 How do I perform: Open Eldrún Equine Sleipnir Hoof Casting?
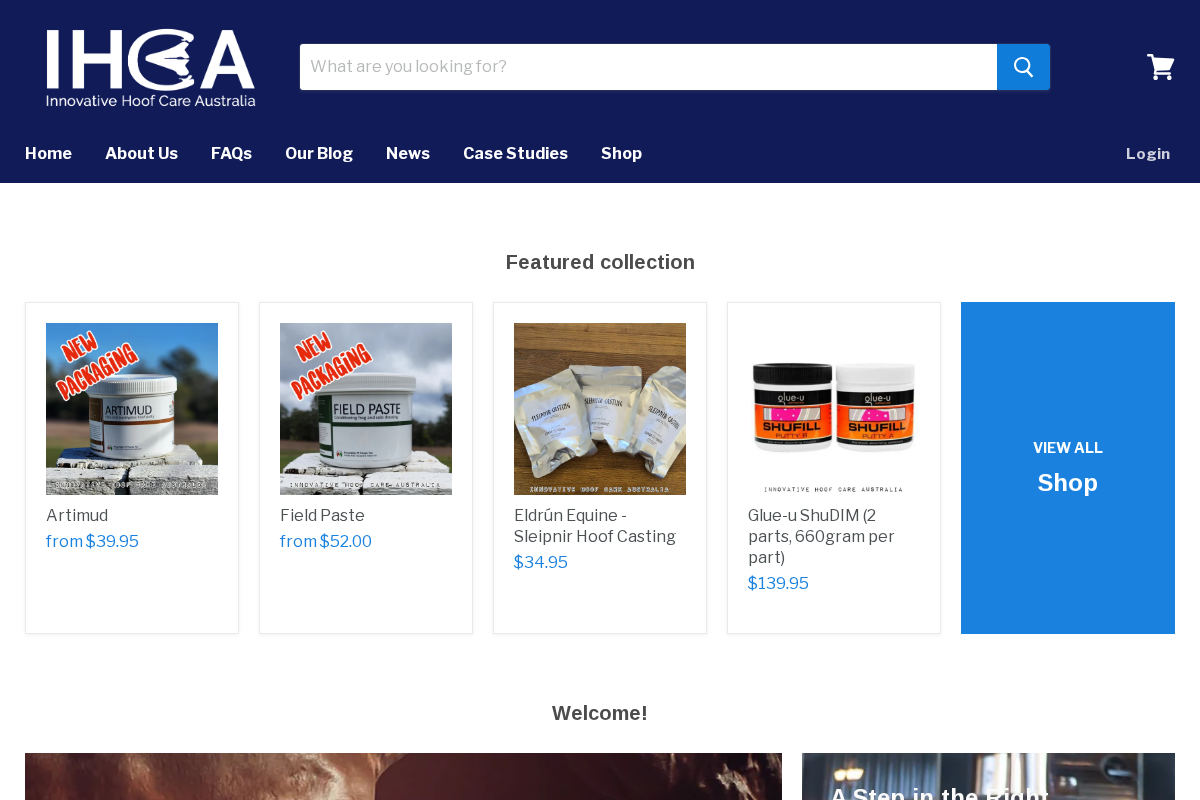(594, 525)
